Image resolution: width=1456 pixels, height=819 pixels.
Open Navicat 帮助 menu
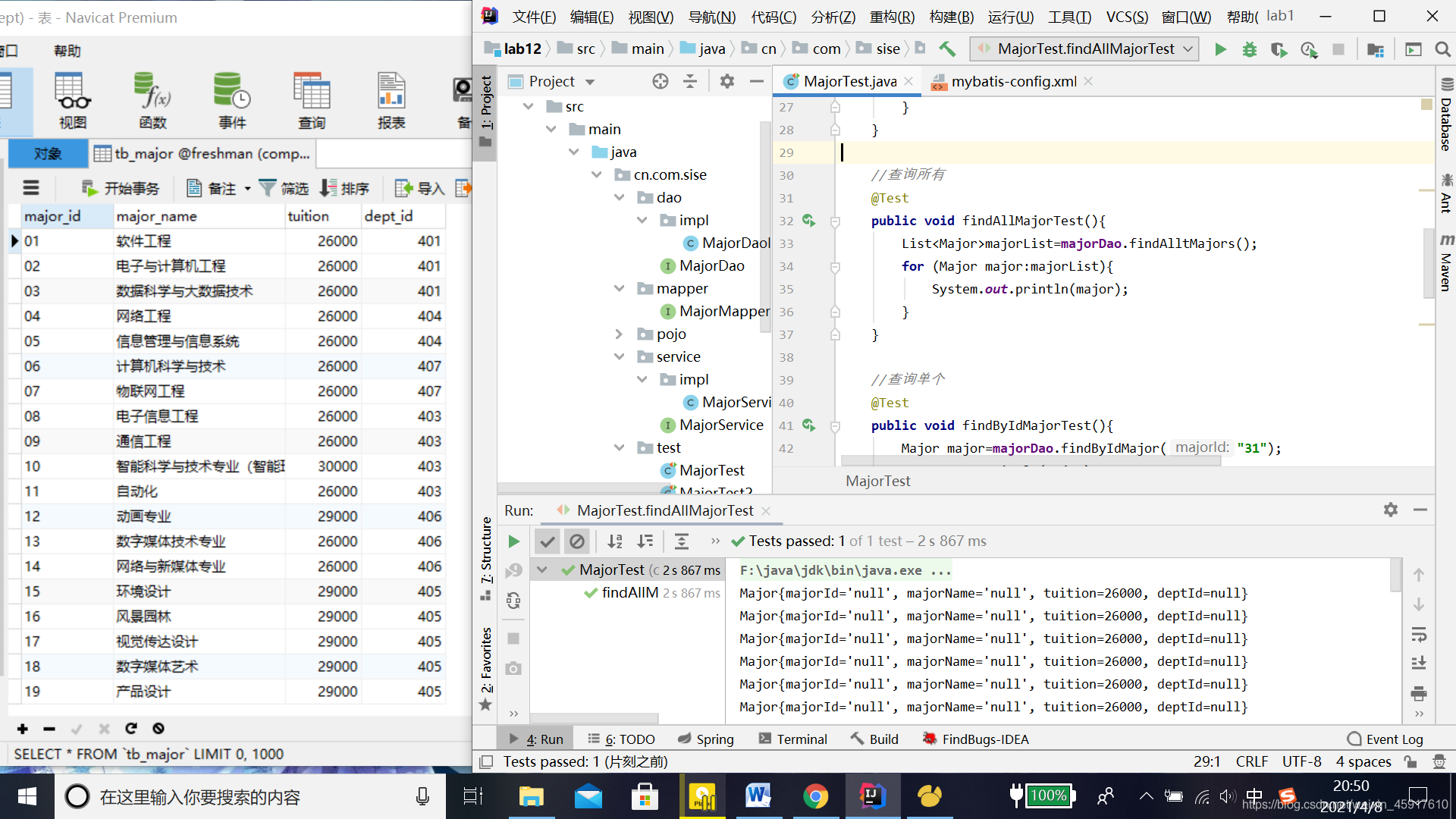coord(67,51)
